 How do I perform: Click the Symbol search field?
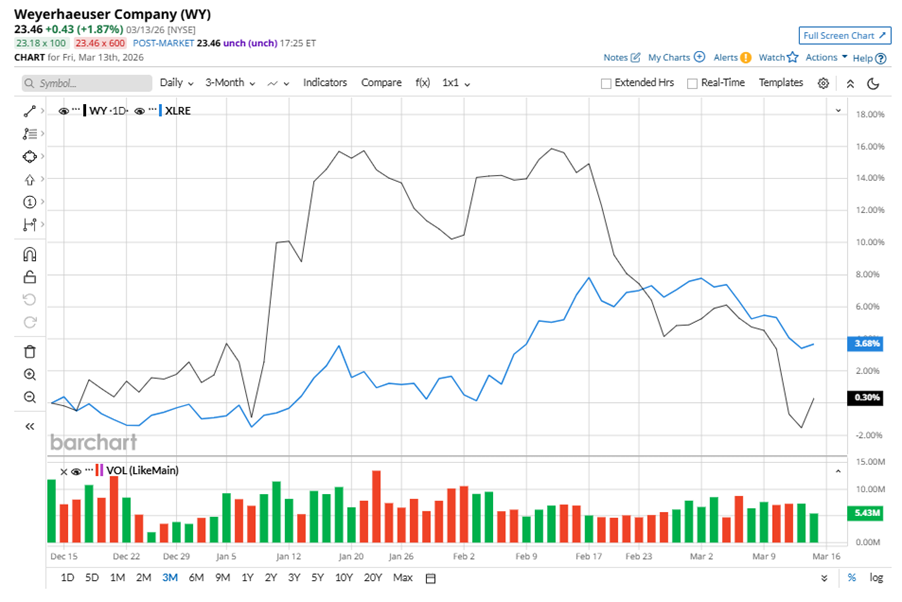tap(87, 83)
